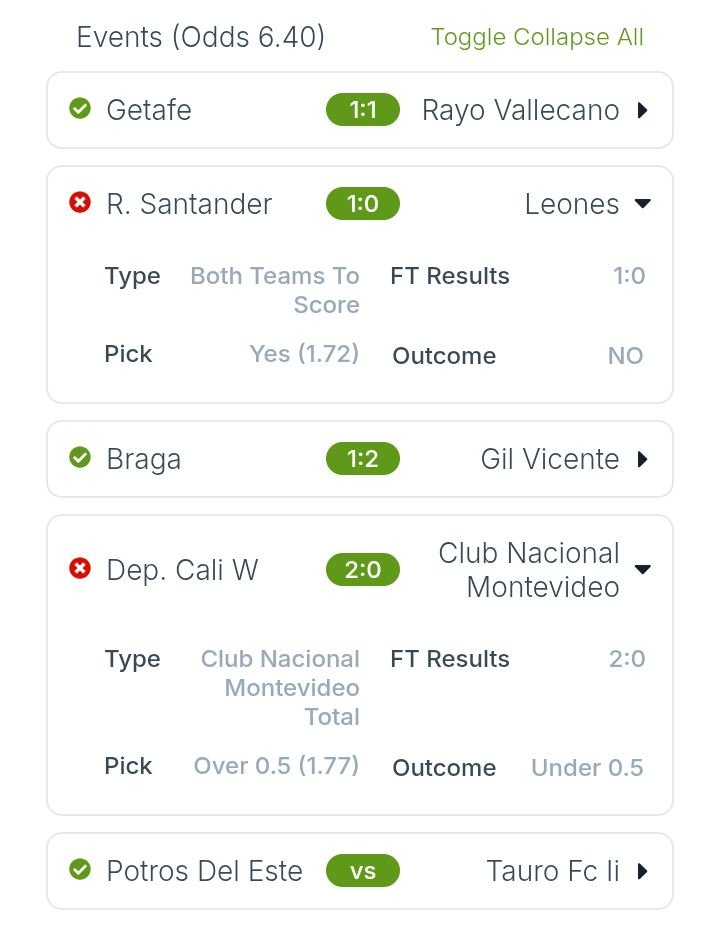Click the vs badge for Potros Del Este match
The image size is (720, 948).
pyautogui.click(x=363, y=871)
